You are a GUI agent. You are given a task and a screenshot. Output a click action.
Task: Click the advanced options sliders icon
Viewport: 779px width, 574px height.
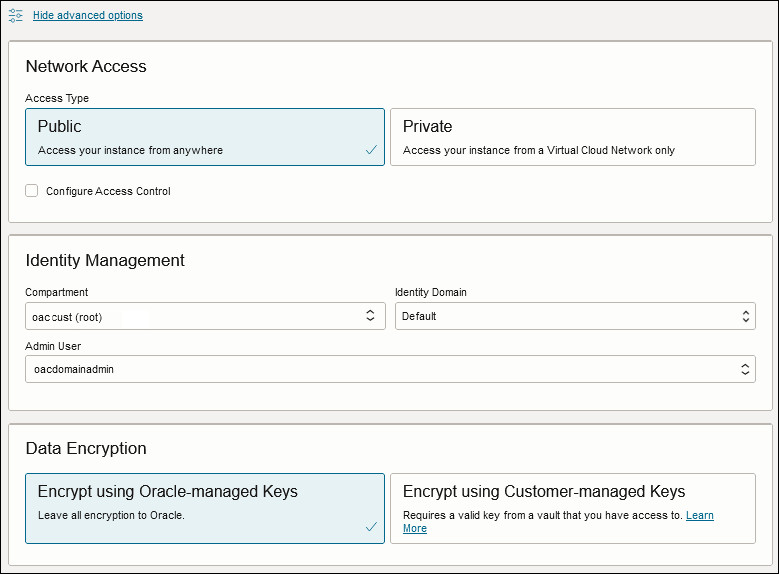(16, 15)
